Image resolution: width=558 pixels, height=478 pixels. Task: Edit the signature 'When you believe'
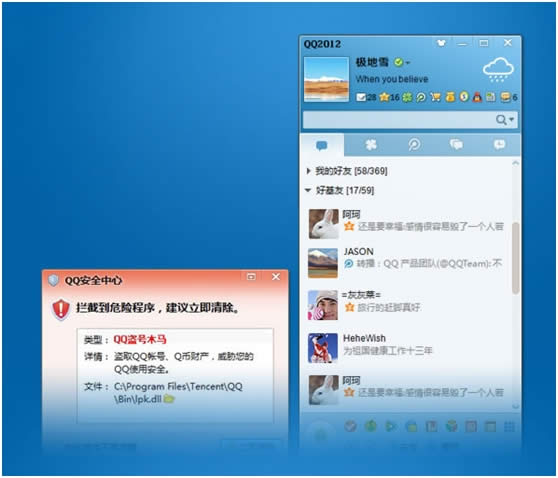392,79
